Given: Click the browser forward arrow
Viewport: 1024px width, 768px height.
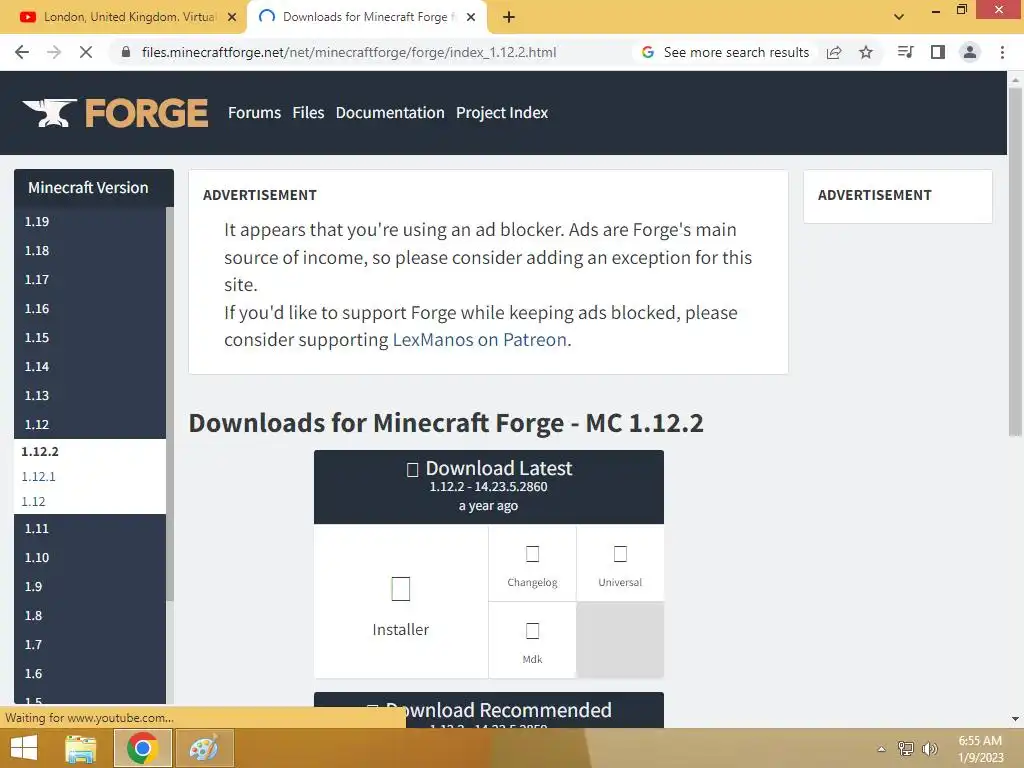Looking at the screenshot, I should point(54,52).
